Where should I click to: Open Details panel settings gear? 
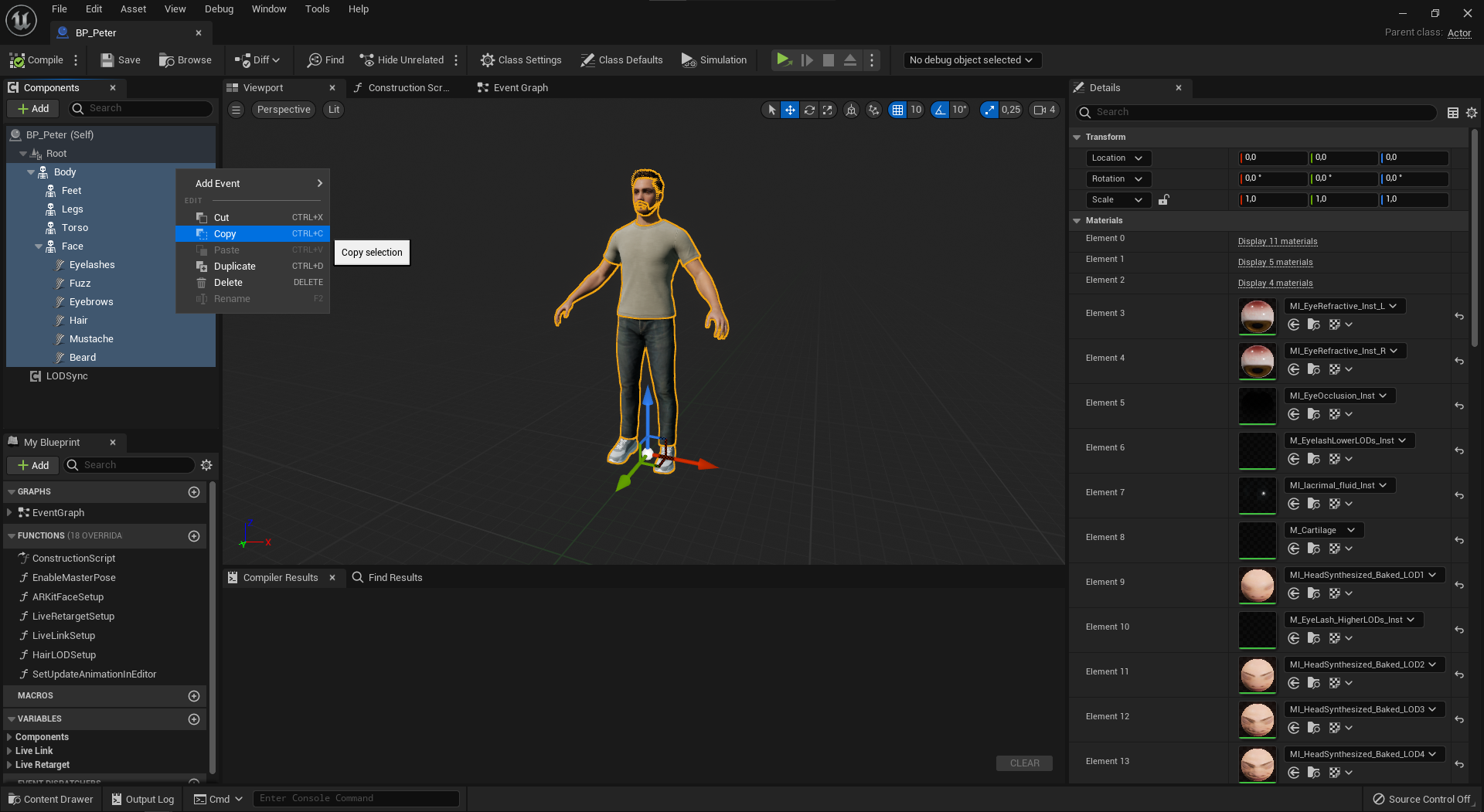coord(1472,113)
